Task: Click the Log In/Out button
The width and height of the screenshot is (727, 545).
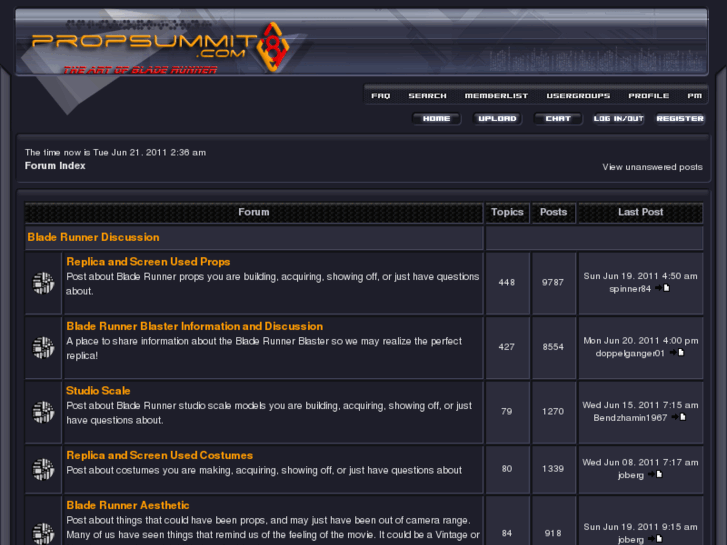Action: tap(619, 119)
